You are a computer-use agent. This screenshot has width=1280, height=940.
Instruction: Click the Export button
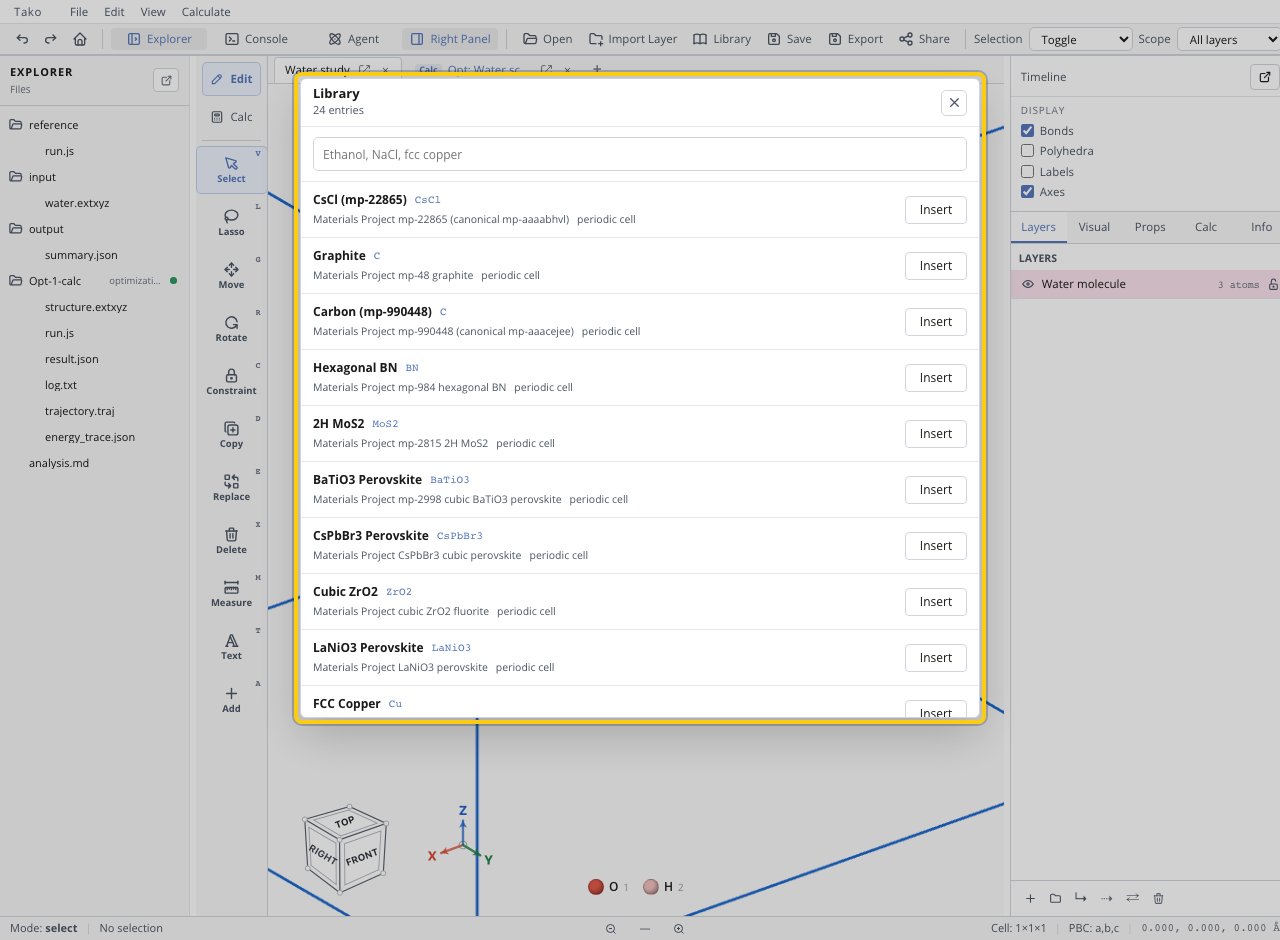point(856,39)
